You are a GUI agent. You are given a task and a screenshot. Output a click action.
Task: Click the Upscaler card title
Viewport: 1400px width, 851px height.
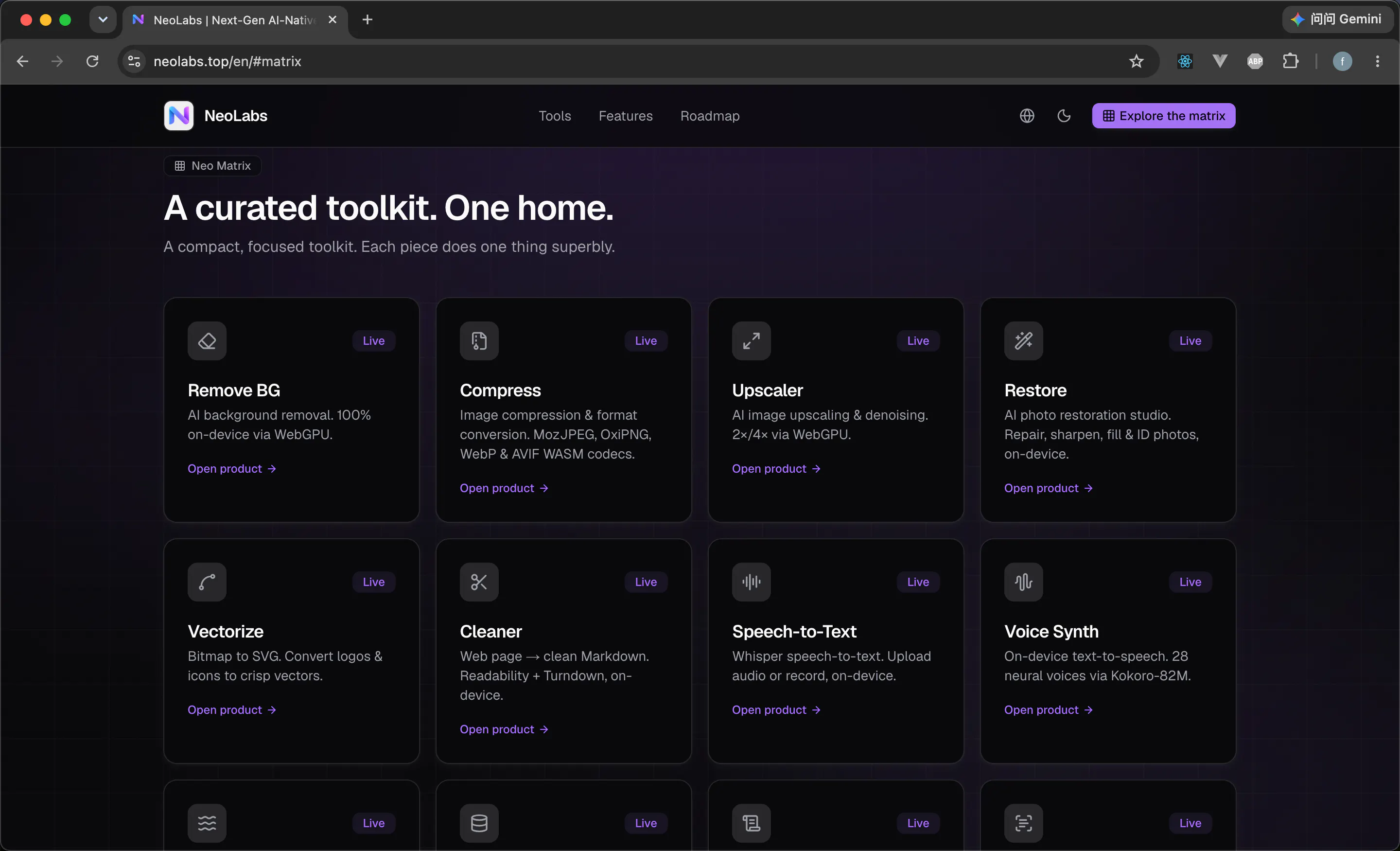coord(767,390)
